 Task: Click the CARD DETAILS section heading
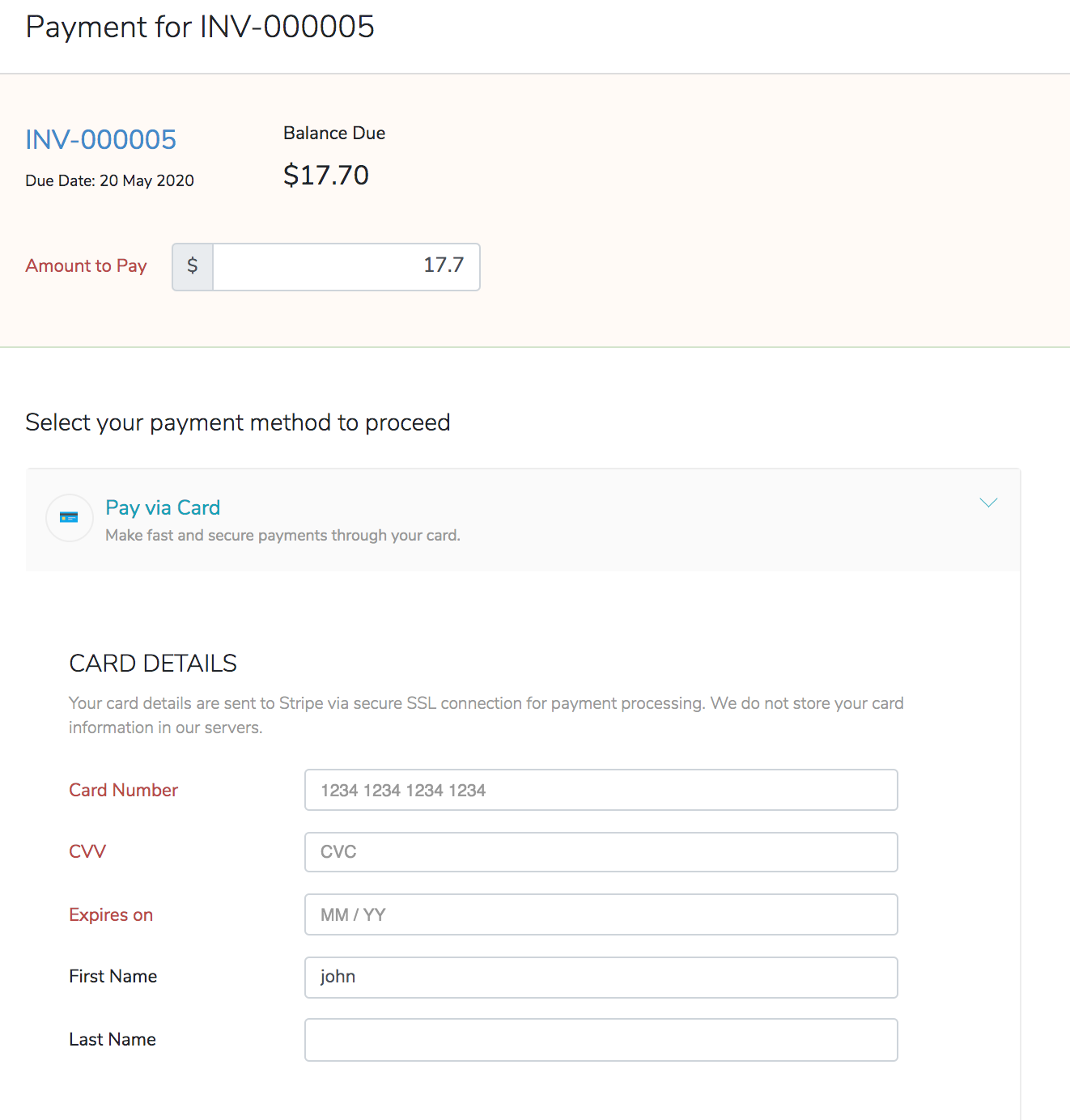pos(152,663)
